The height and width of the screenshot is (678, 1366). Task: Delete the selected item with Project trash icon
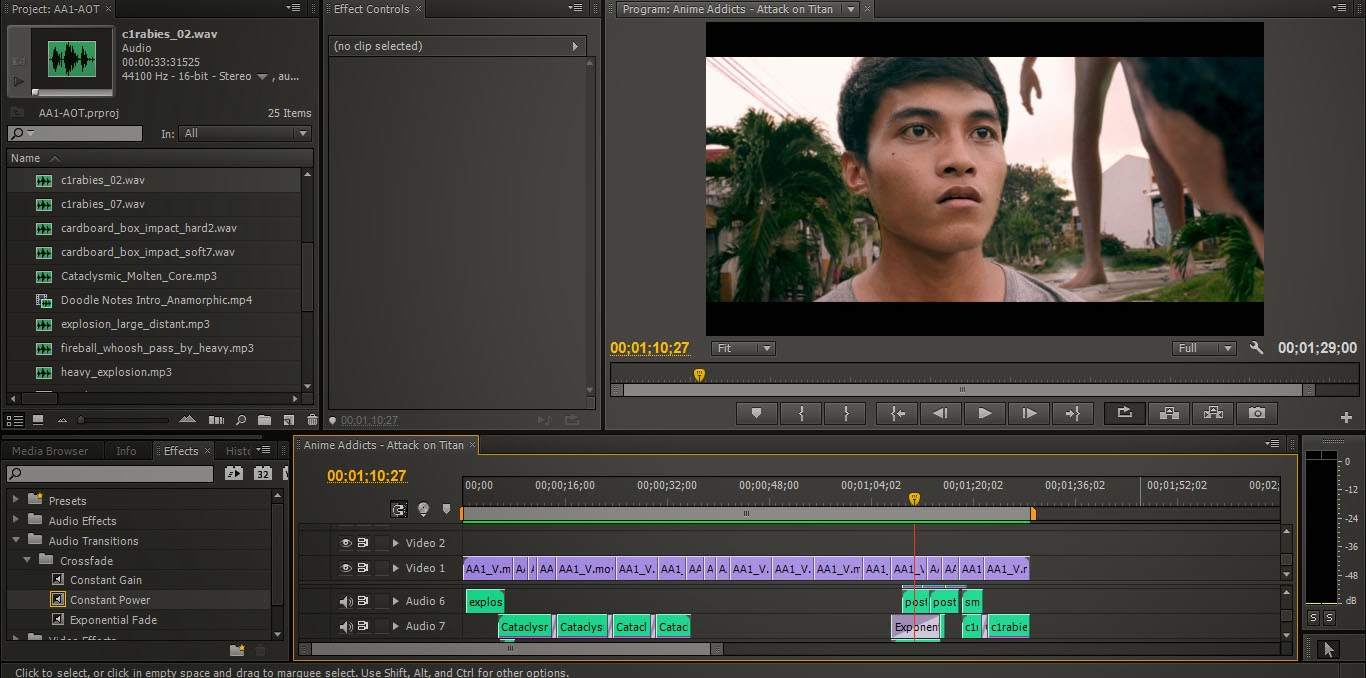point(312,421)
